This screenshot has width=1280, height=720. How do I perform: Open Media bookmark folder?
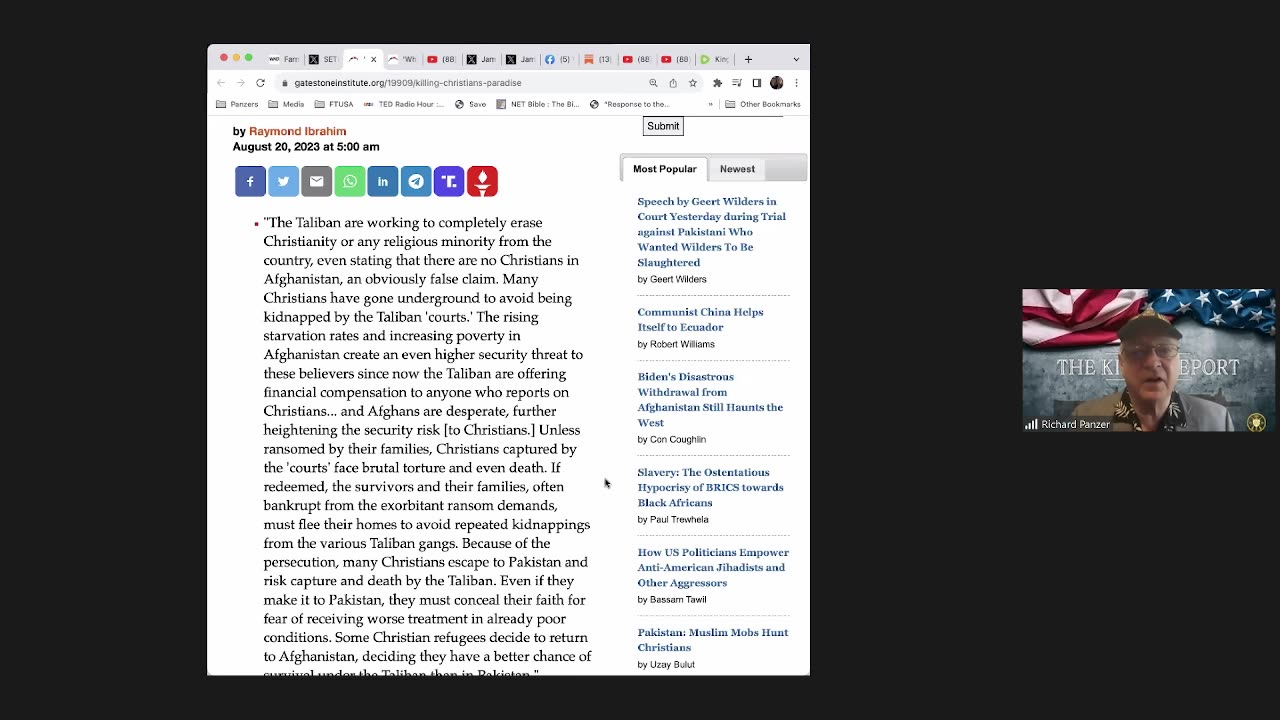[x=286, y=104]
